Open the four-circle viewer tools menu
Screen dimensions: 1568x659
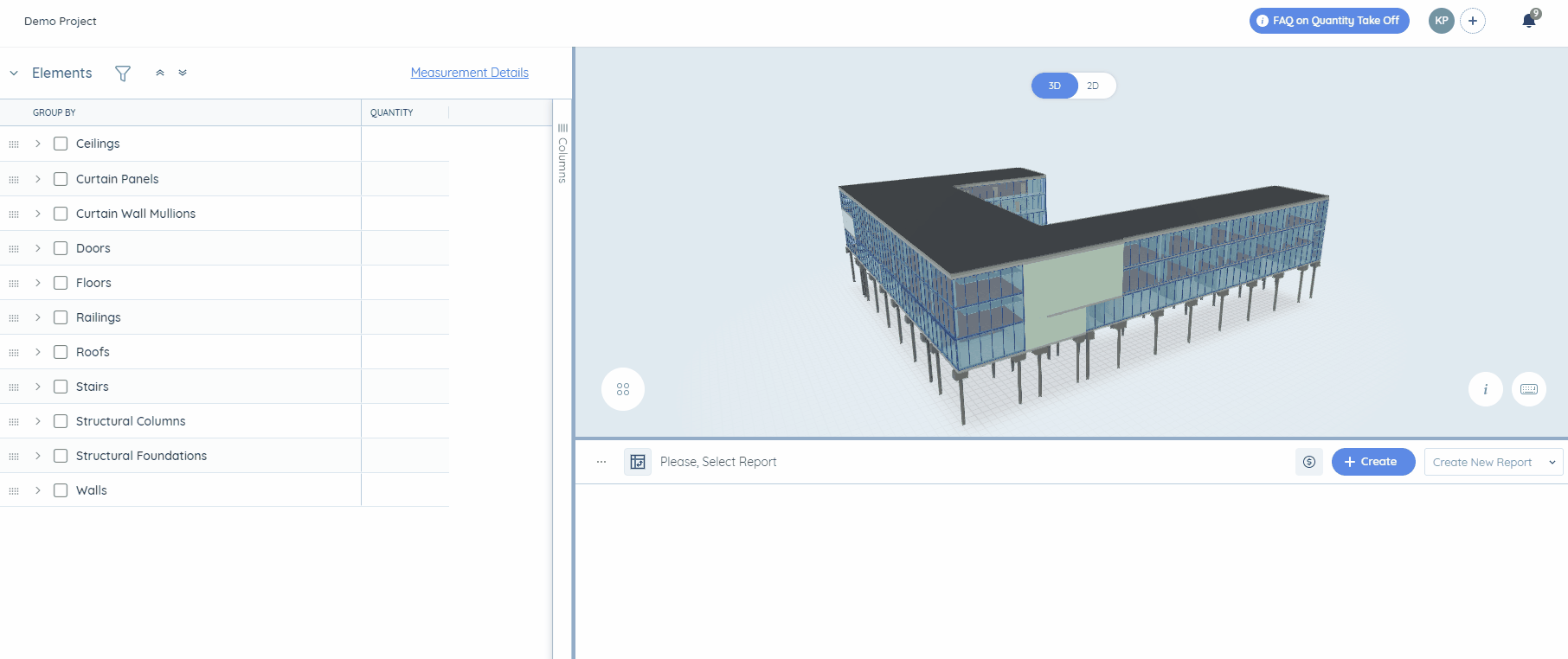tap(623, 389)
